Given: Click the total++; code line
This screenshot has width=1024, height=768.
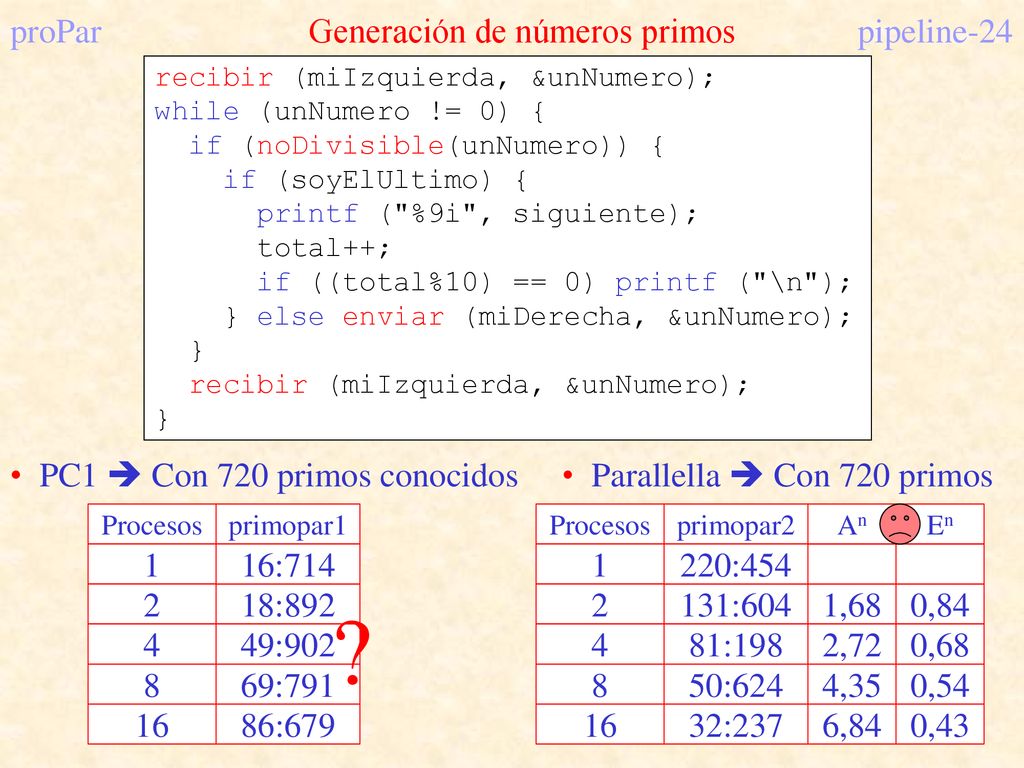Looking at the screenshot, I should pyautogui.click(x=323, y=248).
